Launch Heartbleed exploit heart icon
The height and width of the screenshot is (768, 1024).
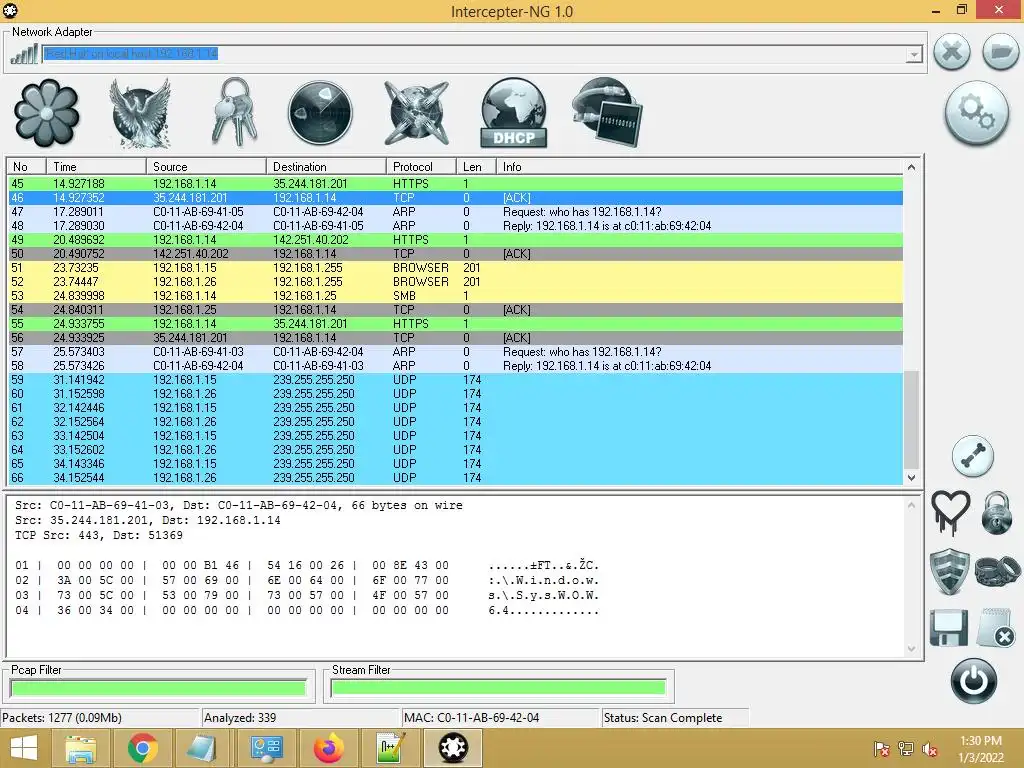tap(950, 512)
